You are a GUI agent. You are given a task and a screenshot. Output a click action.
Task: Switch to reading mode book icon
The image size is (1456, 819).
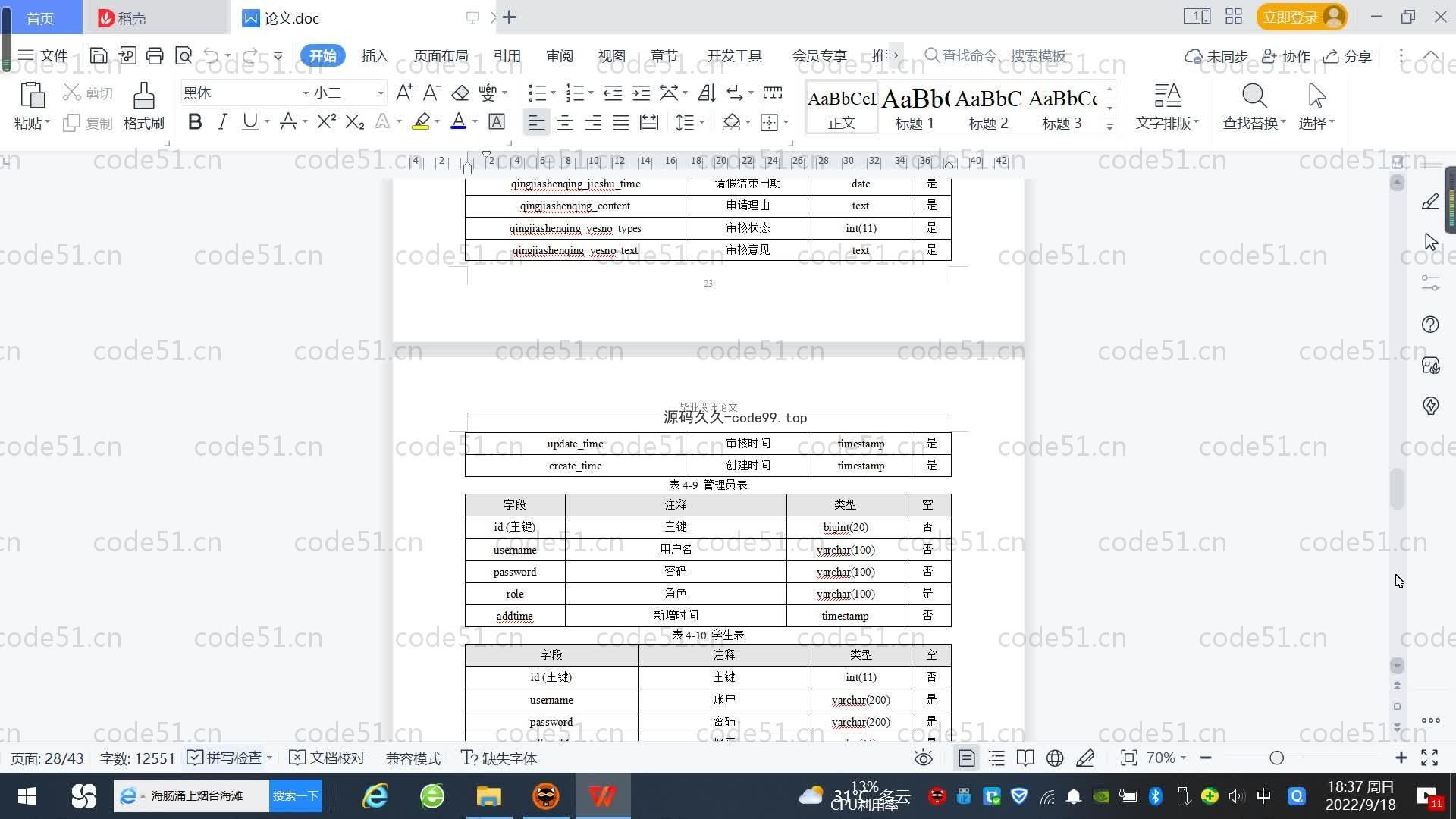tap(1025, 758)
